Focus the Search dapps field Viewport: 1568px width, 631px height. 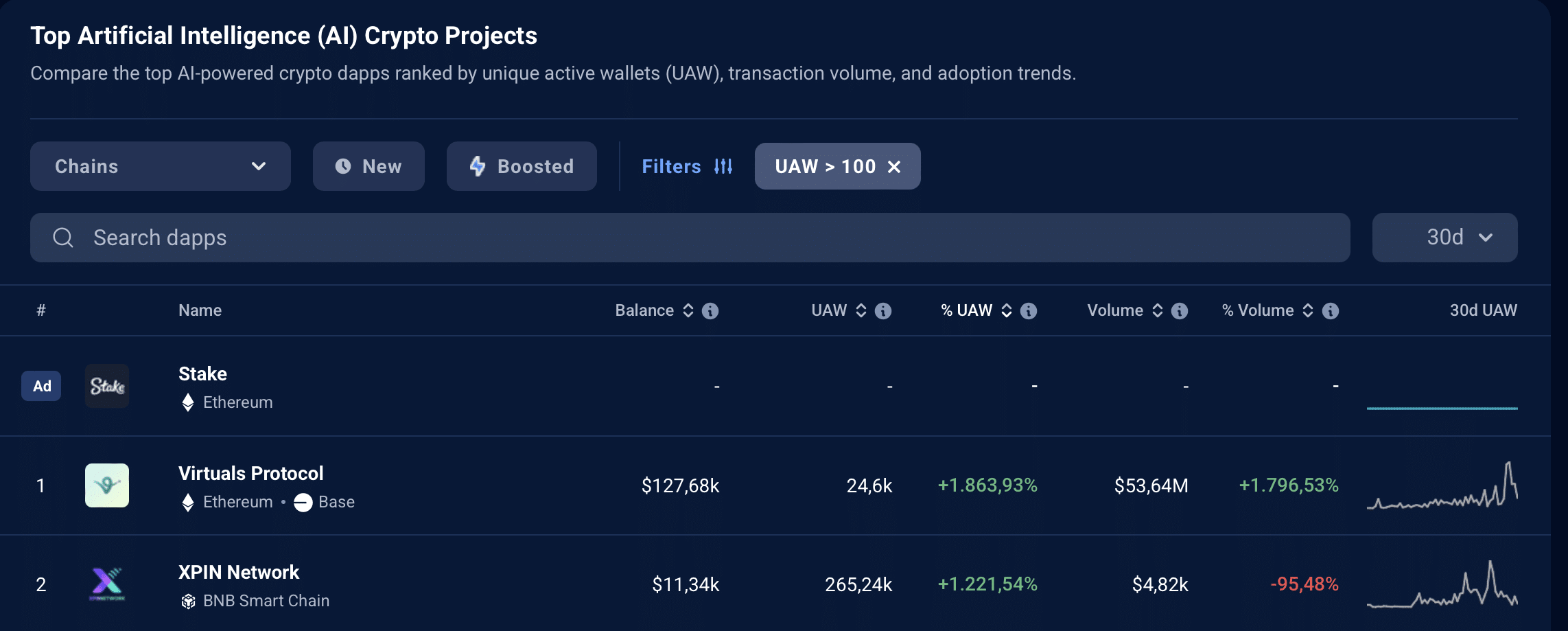pos(690,238)
